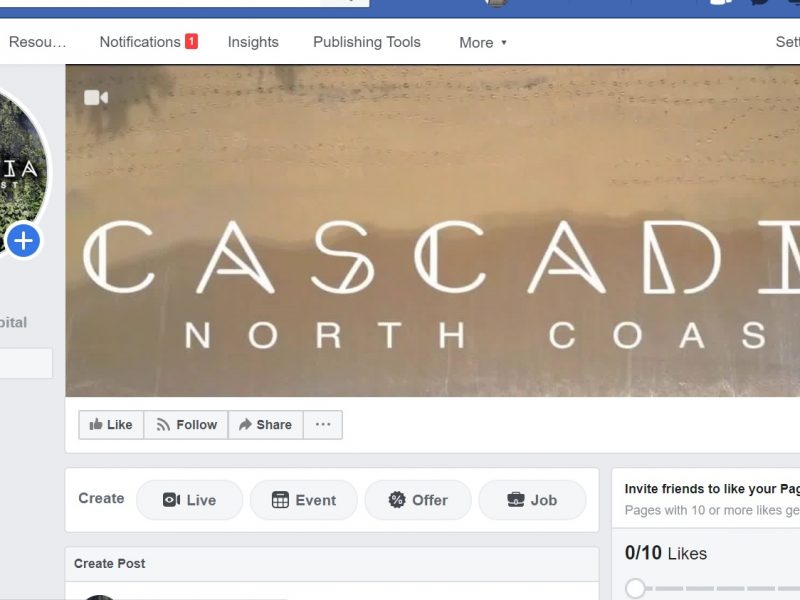Open the three-dots more options button

323,424
